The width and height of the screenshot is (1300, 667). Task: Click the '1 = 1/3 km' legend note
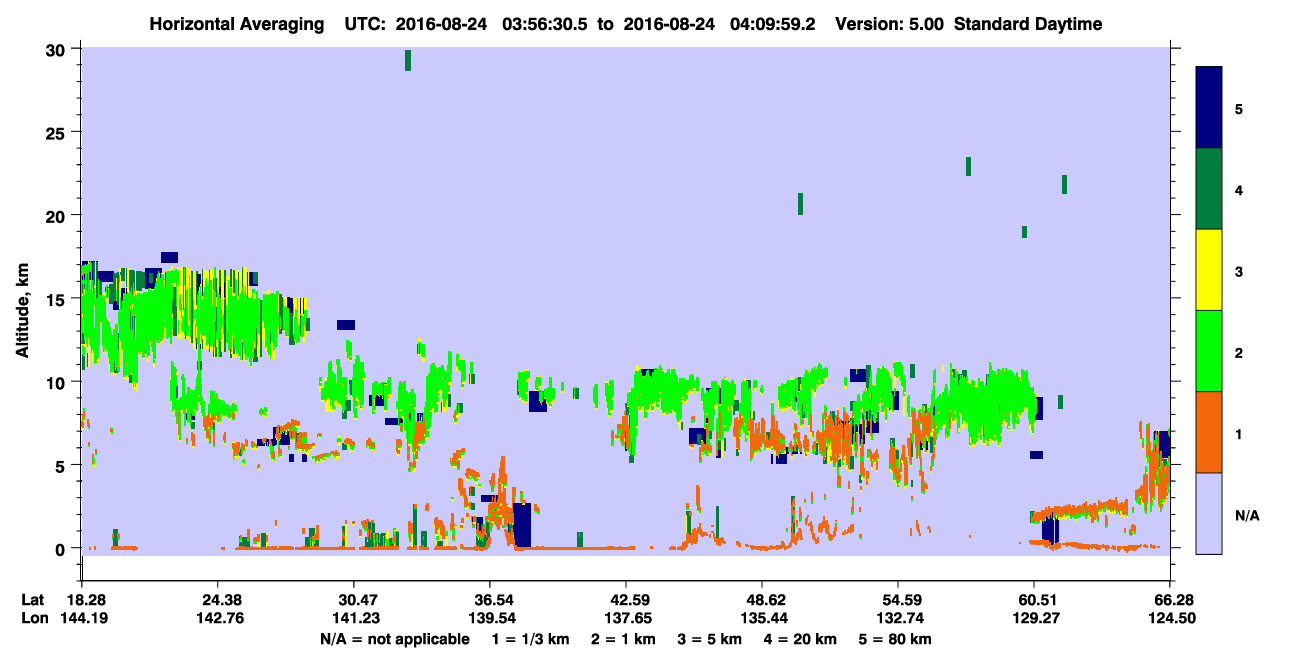[533, 639]
